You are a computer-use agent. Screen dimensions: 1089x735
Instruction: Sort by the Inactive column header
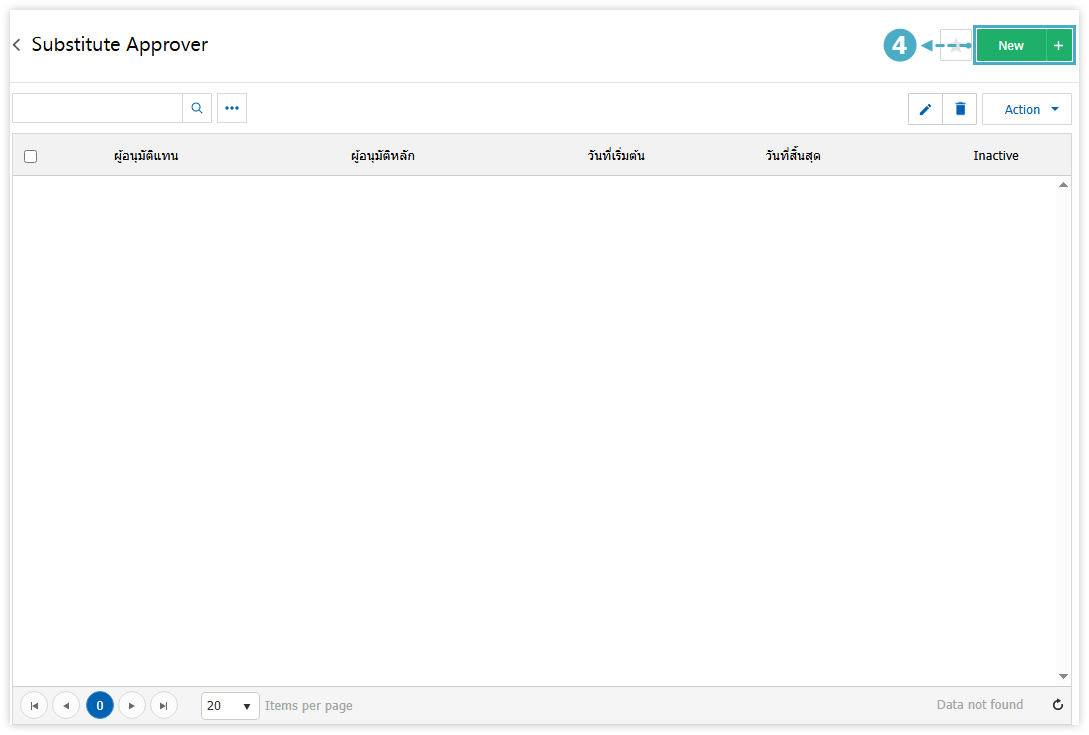pyautogui.click(x=995, y=156)
